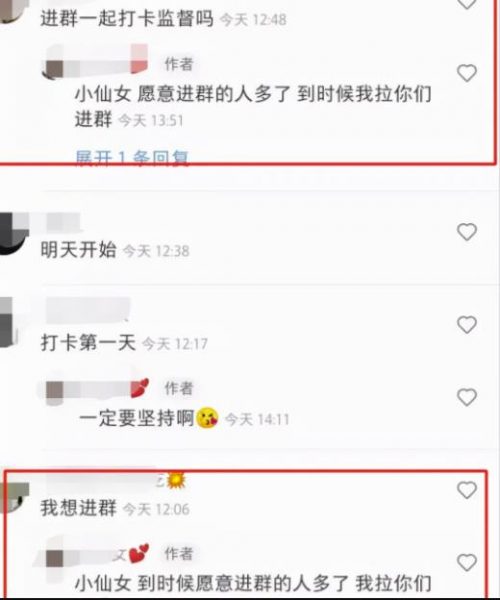Open username with sun emoji

(x=115, y=481)
